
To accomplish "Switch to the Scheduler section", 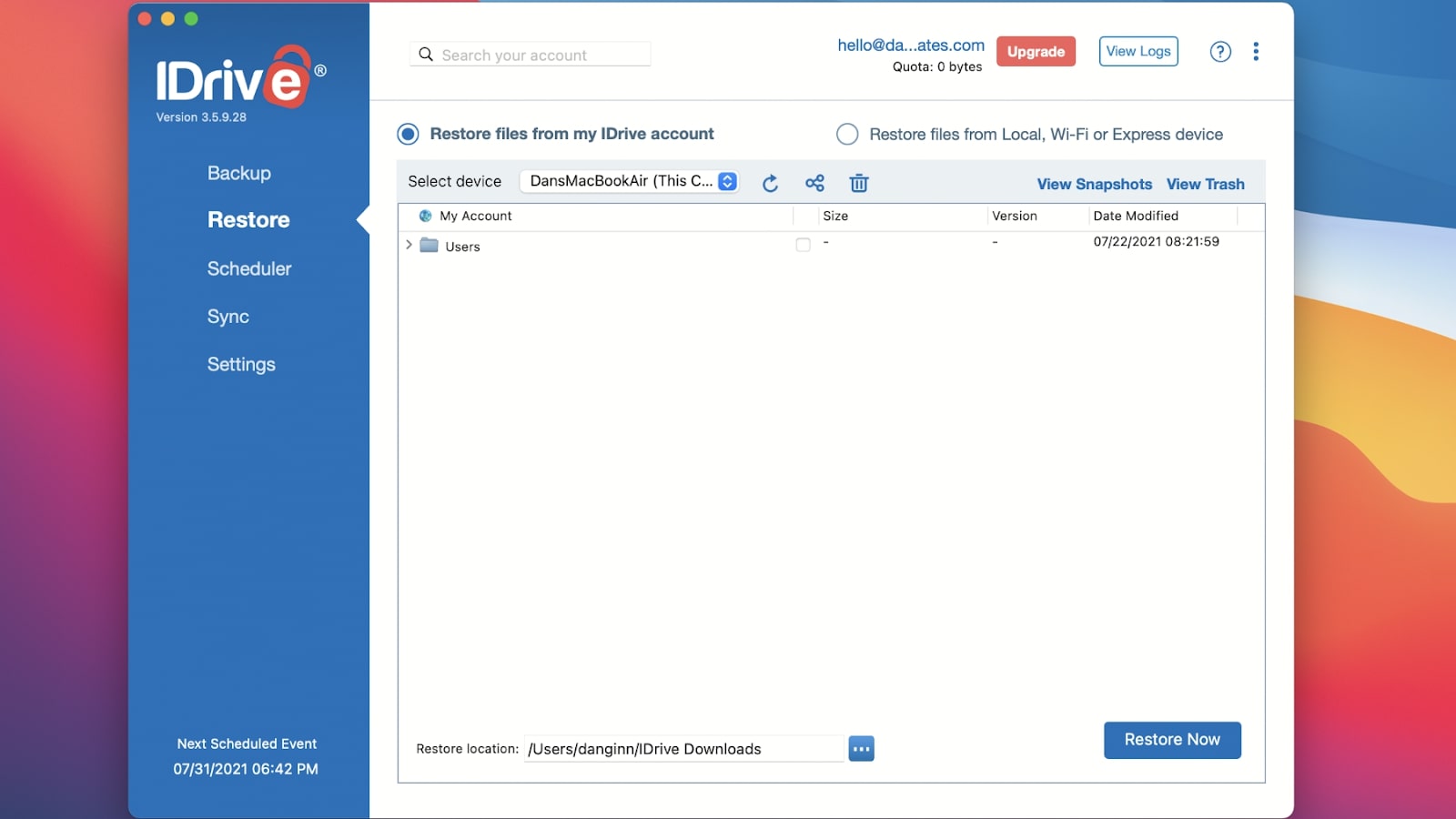I will (x=248, y=268).
